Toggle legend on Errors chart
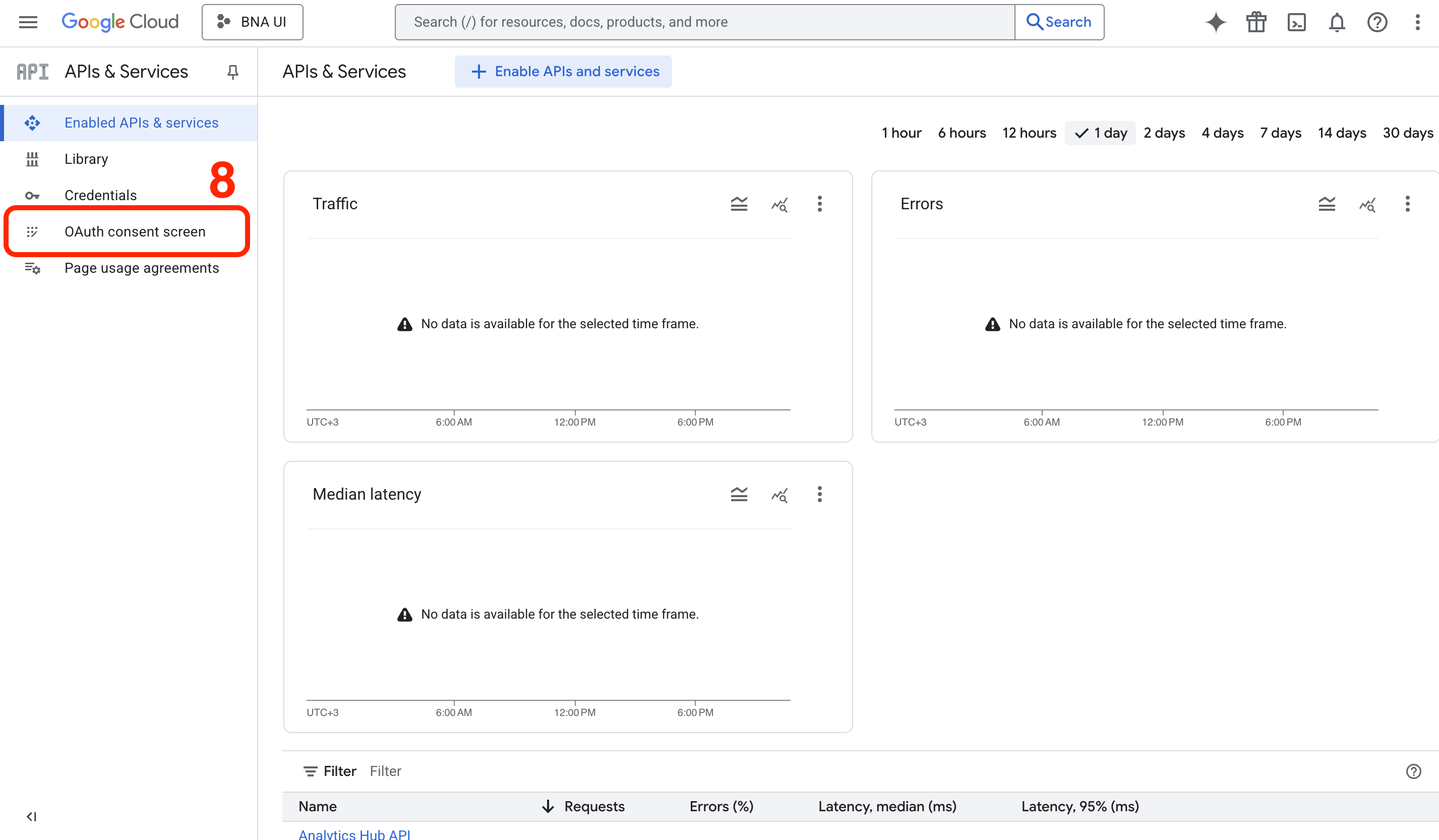The height and width of the screenshot is (840, 1439). pos(1327,204)
